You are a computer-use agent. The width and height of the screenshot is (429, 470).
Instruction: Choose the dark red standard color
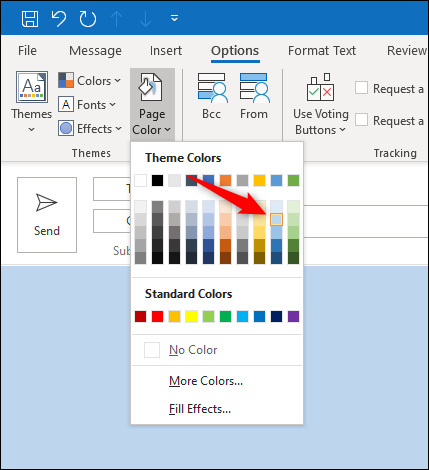click(140, 316)
